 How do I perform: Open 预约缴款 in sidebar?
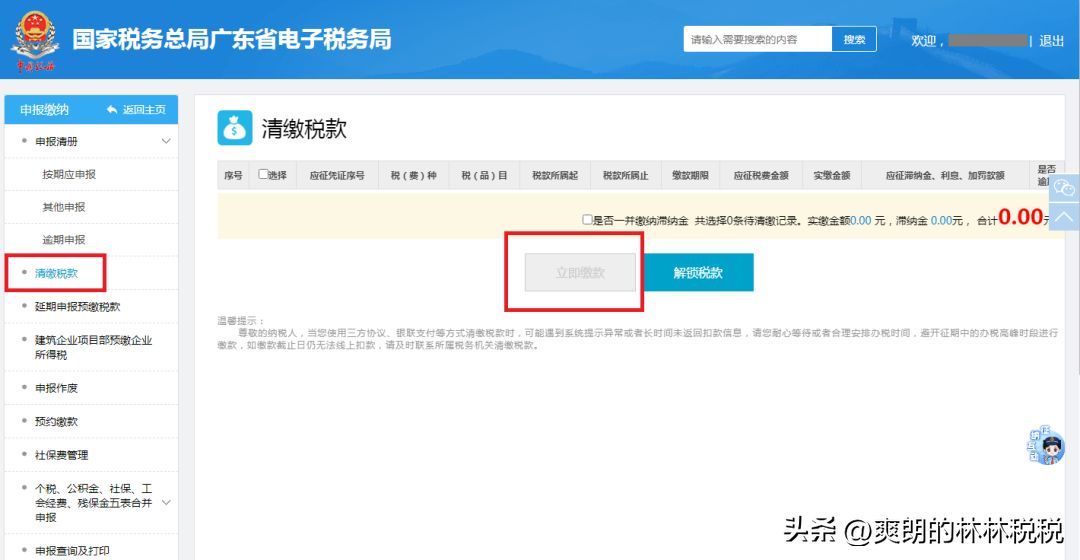pyautogui.click(x=56, y=422)
